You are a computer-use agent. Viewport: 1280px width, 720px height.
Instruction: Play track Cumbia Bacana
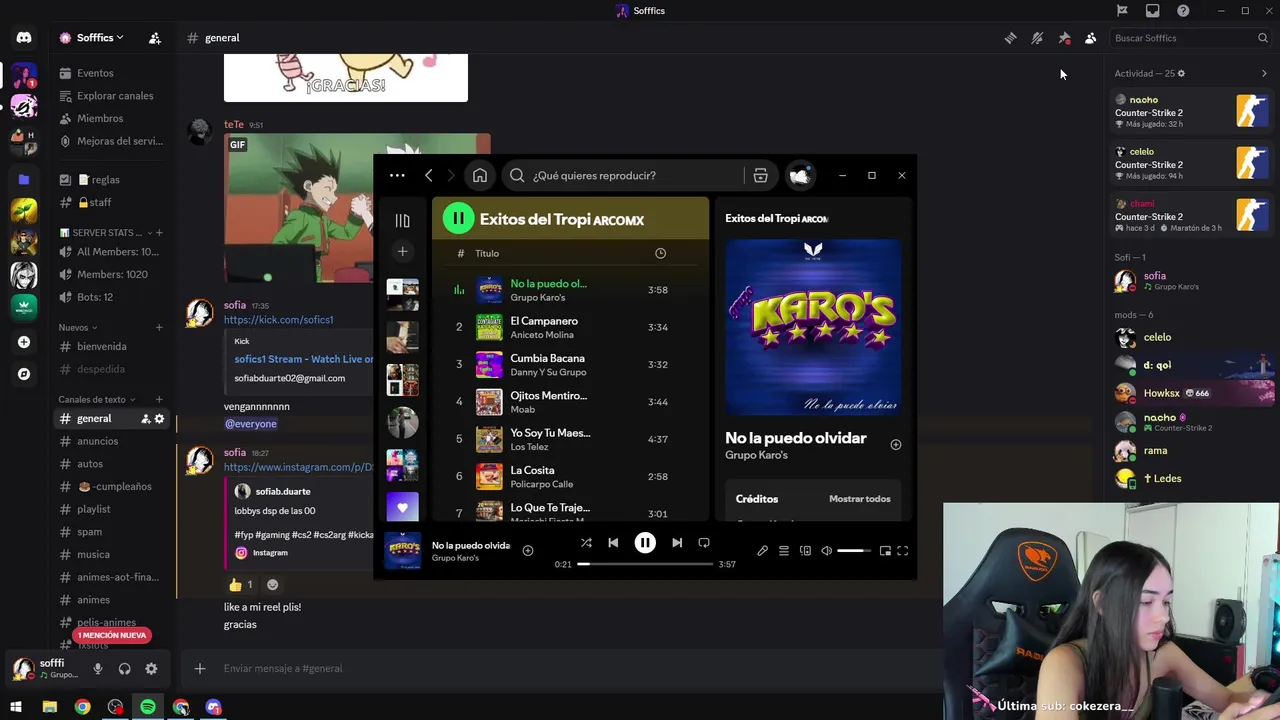pyautogui.click(x=570, y=364)
